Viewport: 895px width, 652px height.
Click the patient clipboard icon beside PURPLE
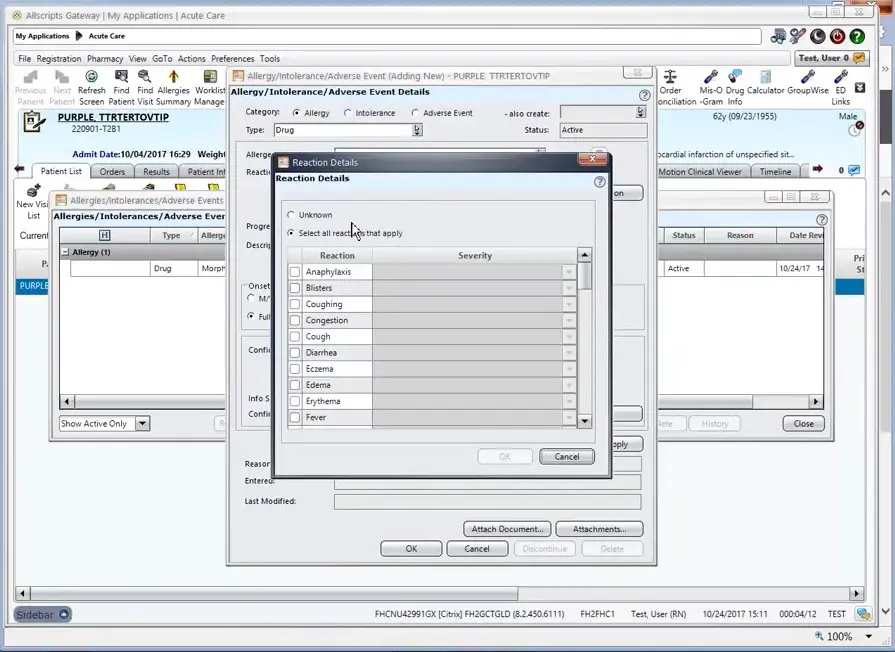point(34,122)
